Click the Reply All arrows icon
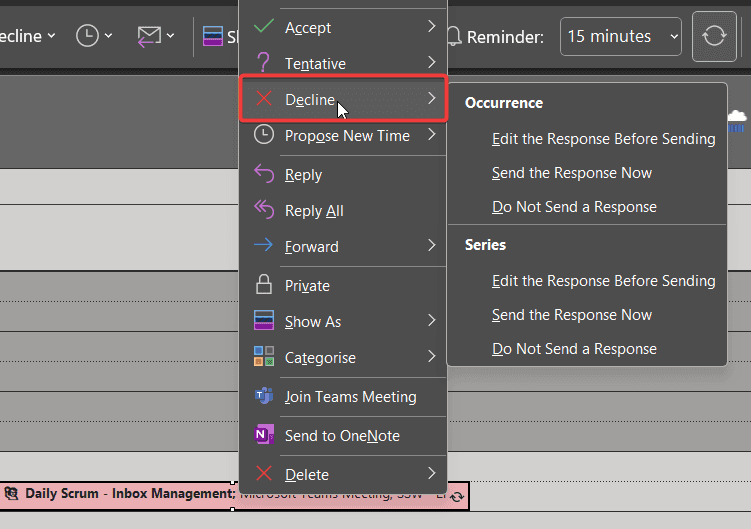This screenshot has width=751, height=529. click(264, 210)
